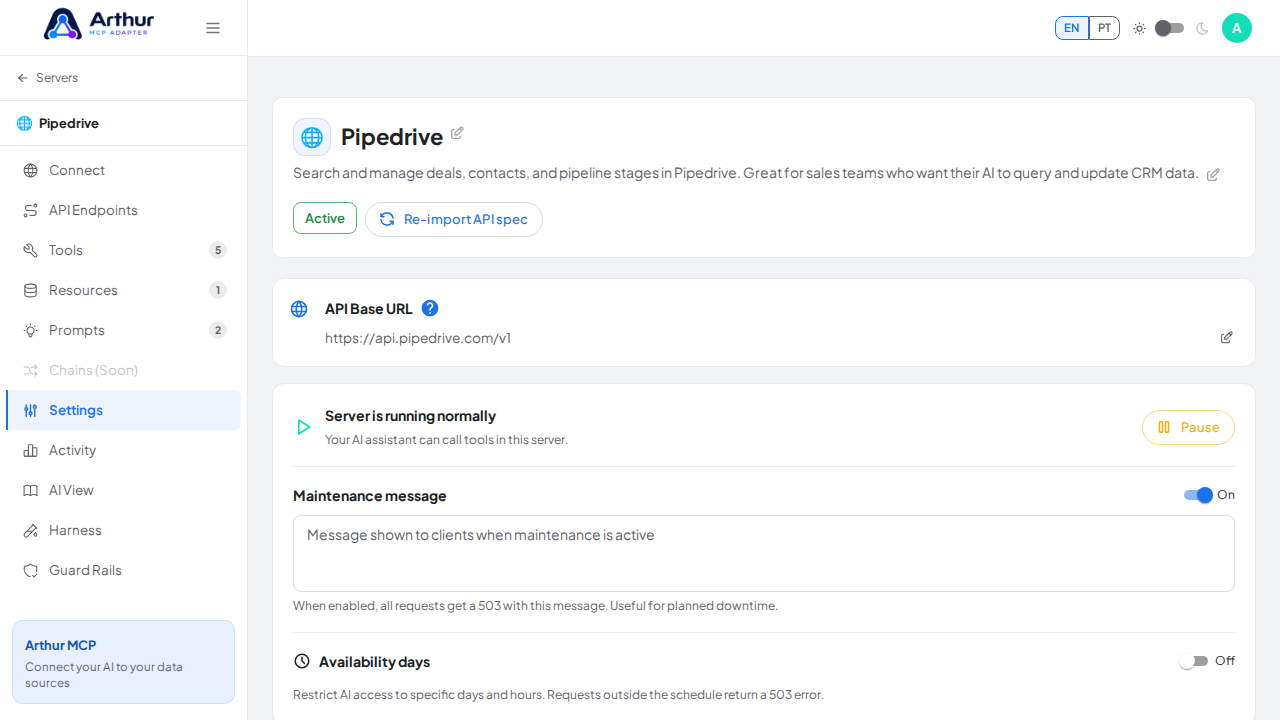Focus the maintenance message text box
Screen dimensions: 1280x720
(764, 553)
